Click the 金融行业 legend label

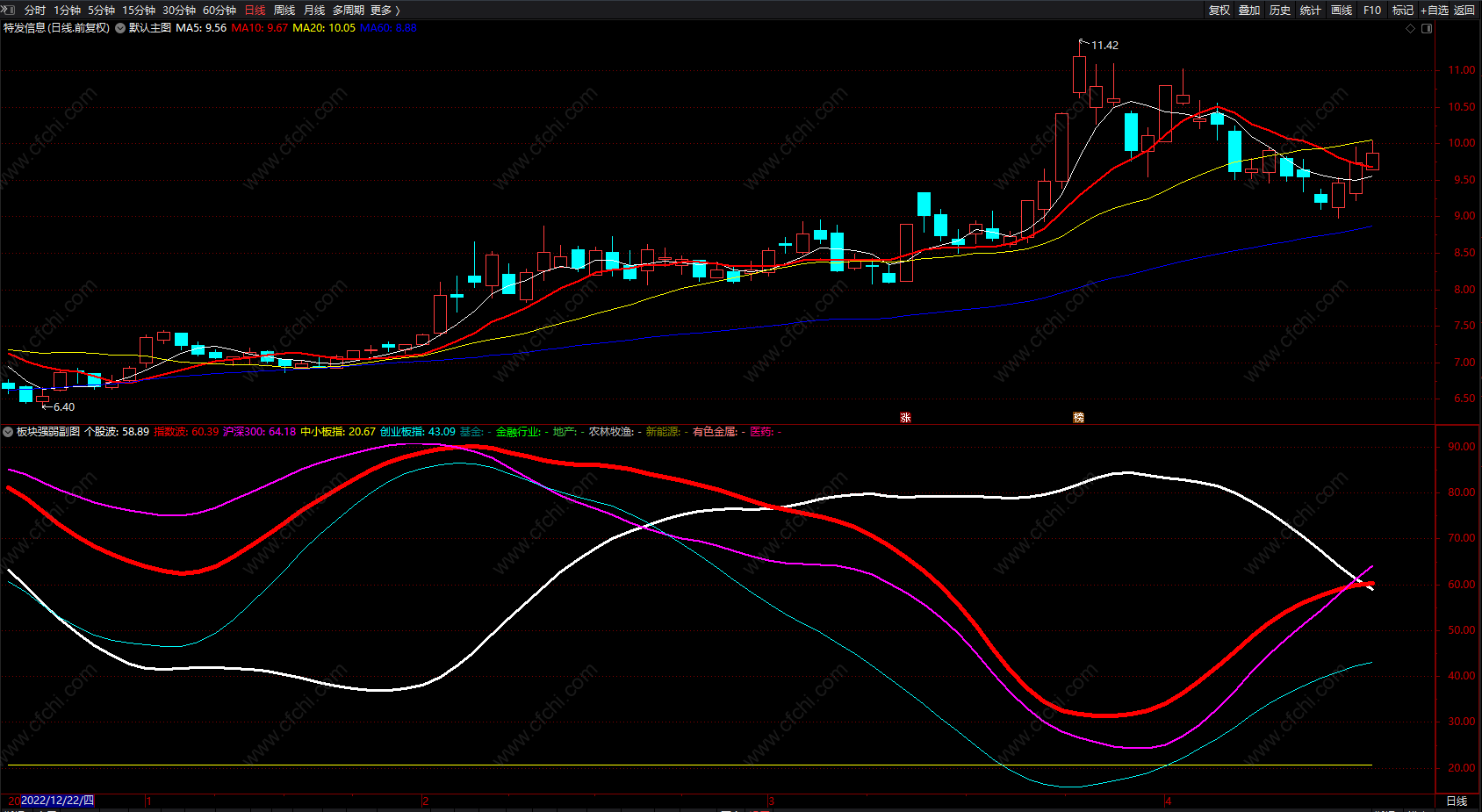tap(519, 432)
